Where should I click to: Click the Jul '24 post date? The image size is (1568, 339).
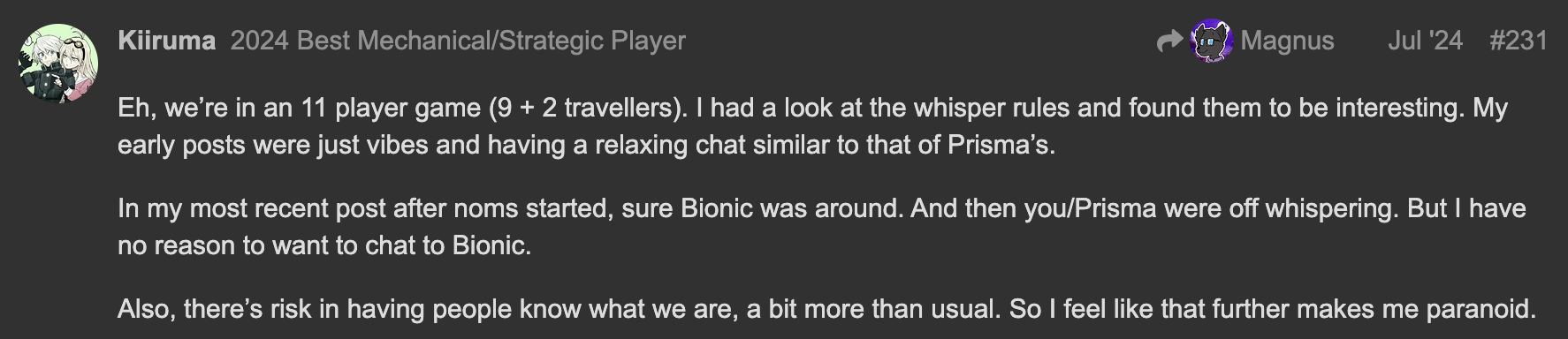pyautogui.click(x=1425, y=41)
